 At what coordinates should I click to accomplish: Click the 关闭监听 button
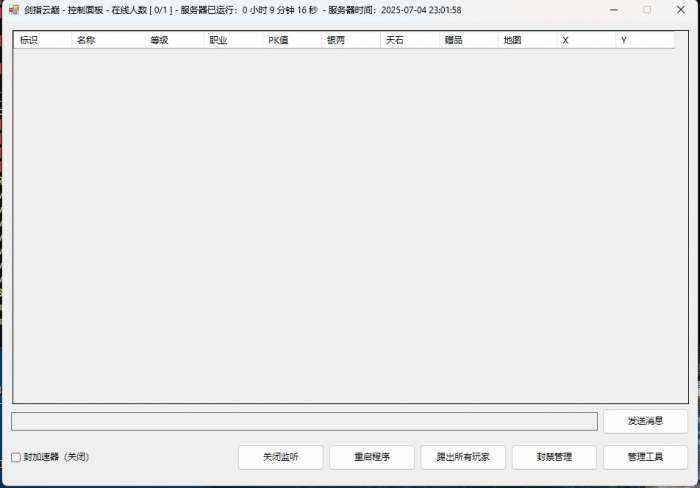(280, 457)
